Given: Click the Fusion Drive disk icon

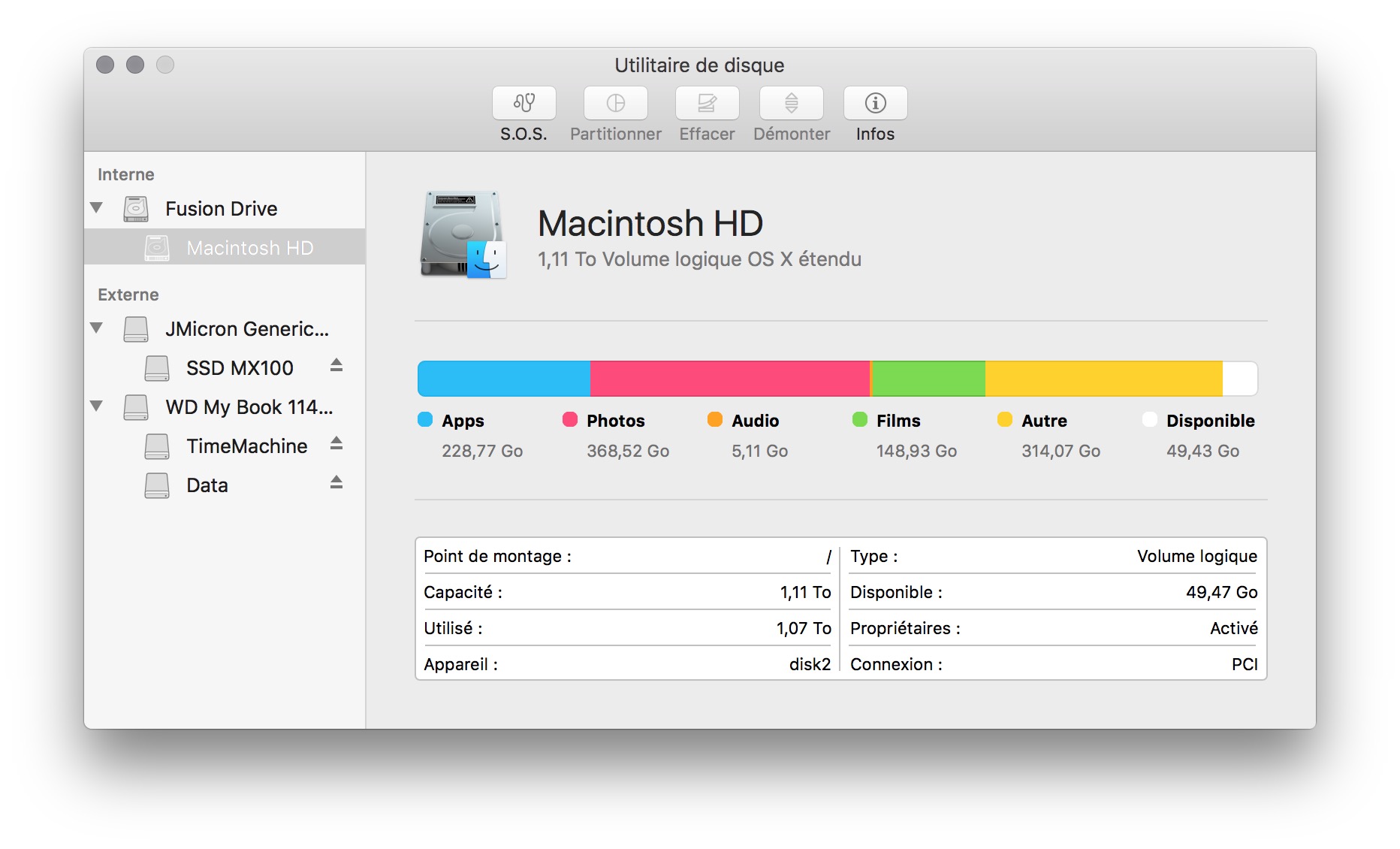Looking at the screenshot, I should 136,209.
